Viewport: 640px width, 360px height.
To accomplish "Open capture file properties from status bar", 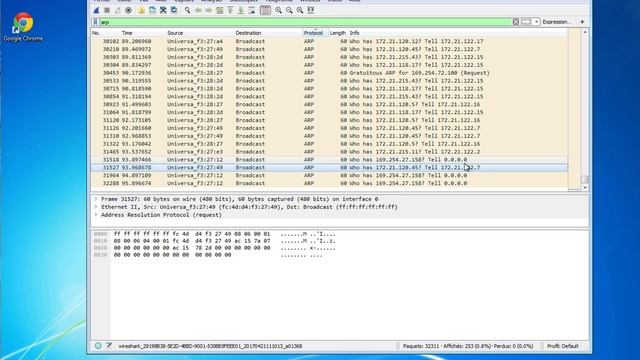I will pyautogui.click(x=109, y=346).
